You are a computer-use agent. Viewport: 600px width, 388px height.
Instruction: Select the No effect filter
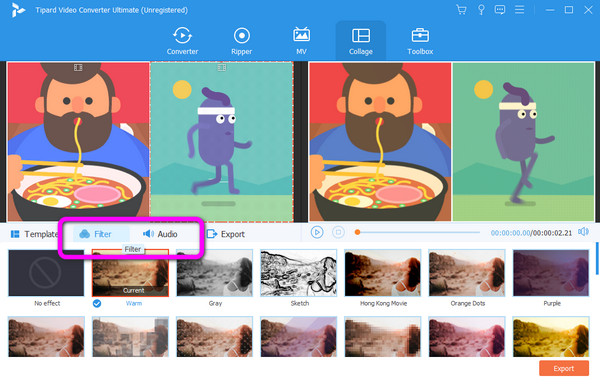pyautogui.click(x=46, y=273)
